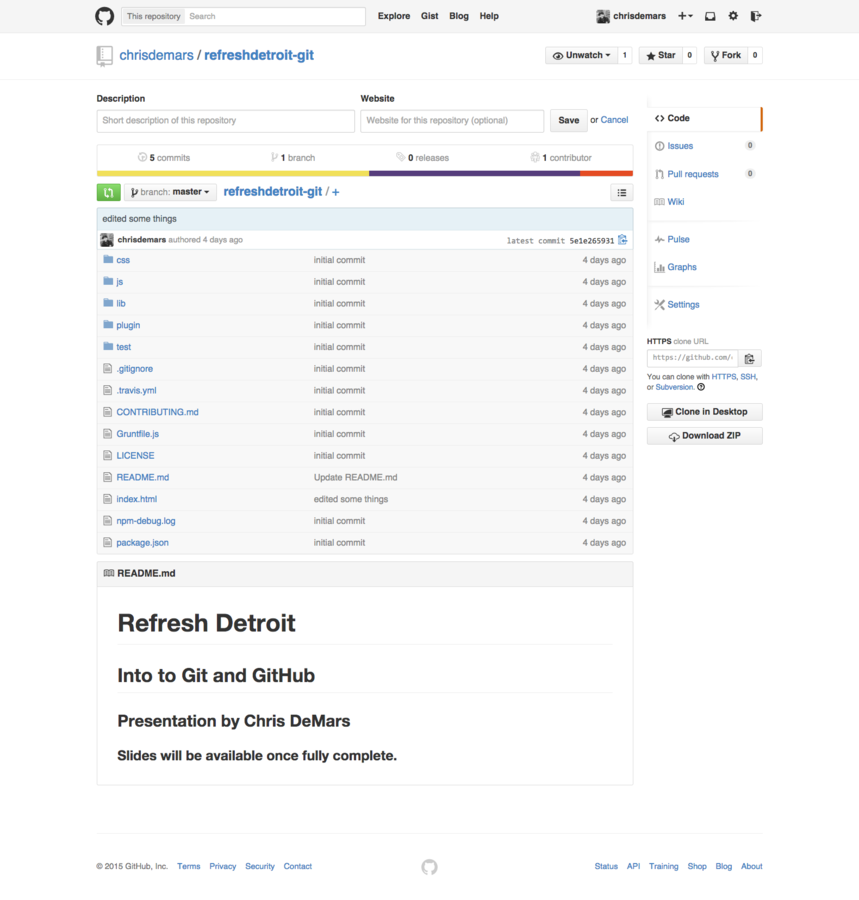Open README.md in the file list
The image size is (859, 900).
click(142, 478)
